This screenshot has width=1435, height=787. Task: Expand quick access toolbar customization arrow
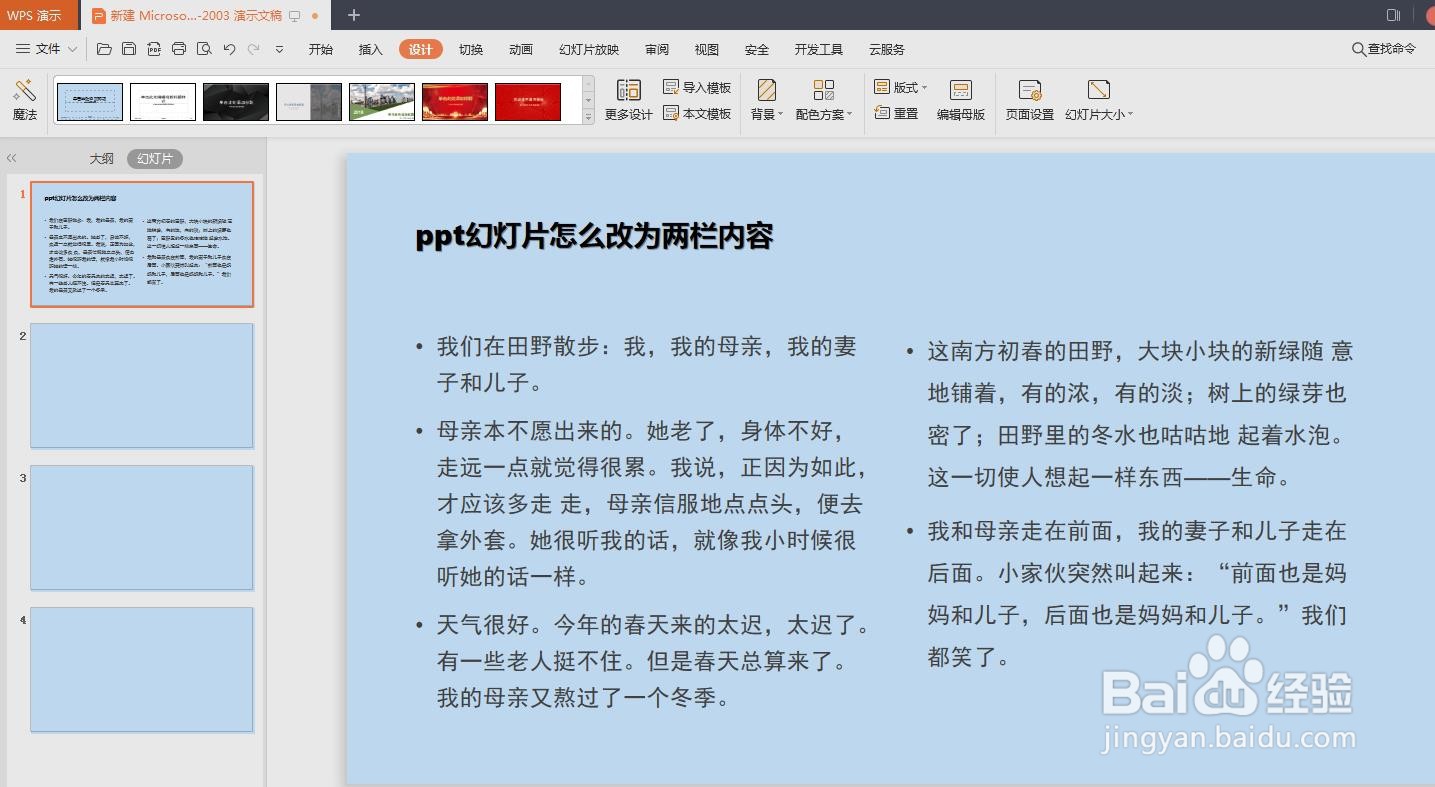coord(279,49)
